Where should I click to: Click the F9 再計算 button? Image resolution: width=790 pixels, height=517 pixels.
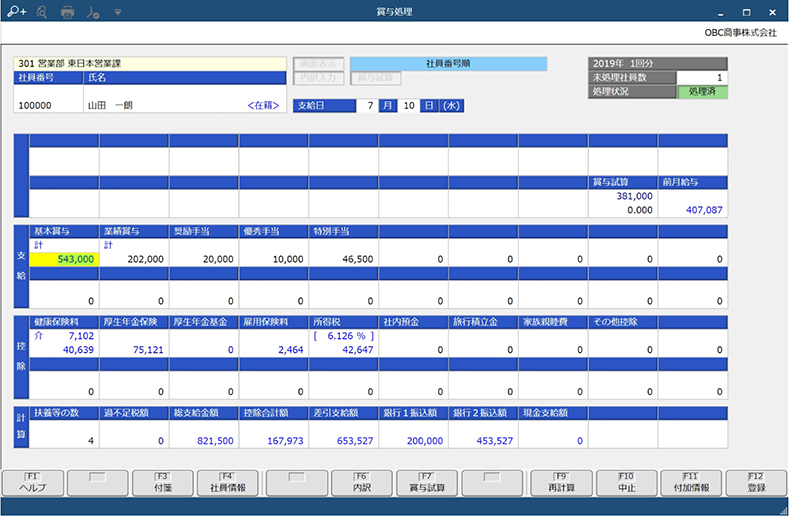point(560,484)
